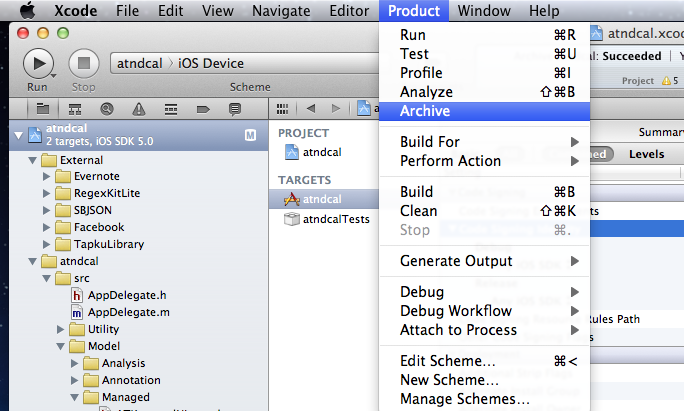This screenshot has height=411, width=684.
Task: Click the AppDelegate.h header file icon
Action: click(x=77, y=295)
